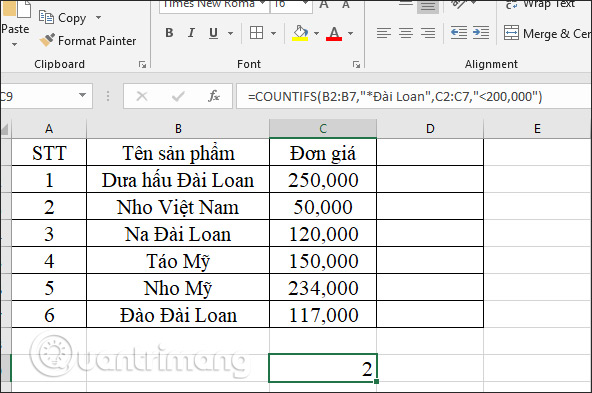Select the 120,000 price cell
The height and width of the screenshot is (393, 592).
[x=323, y=233]
